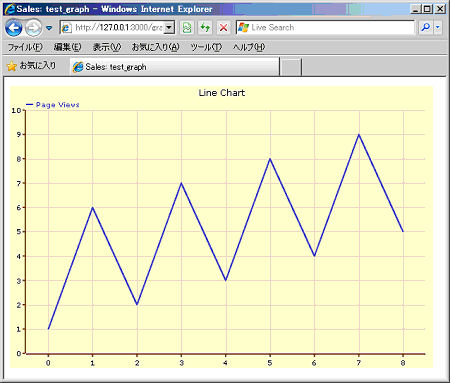Close the Internet Explorer window
452x385 pixels.
point(440,9)
